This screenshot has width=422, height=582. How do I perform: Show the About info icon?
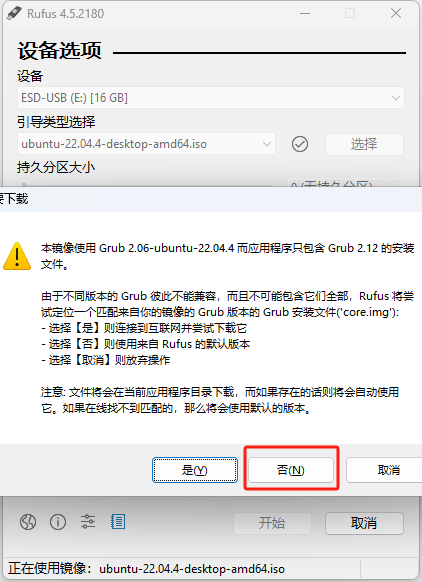pyautogui.click(x=58, y=522)
